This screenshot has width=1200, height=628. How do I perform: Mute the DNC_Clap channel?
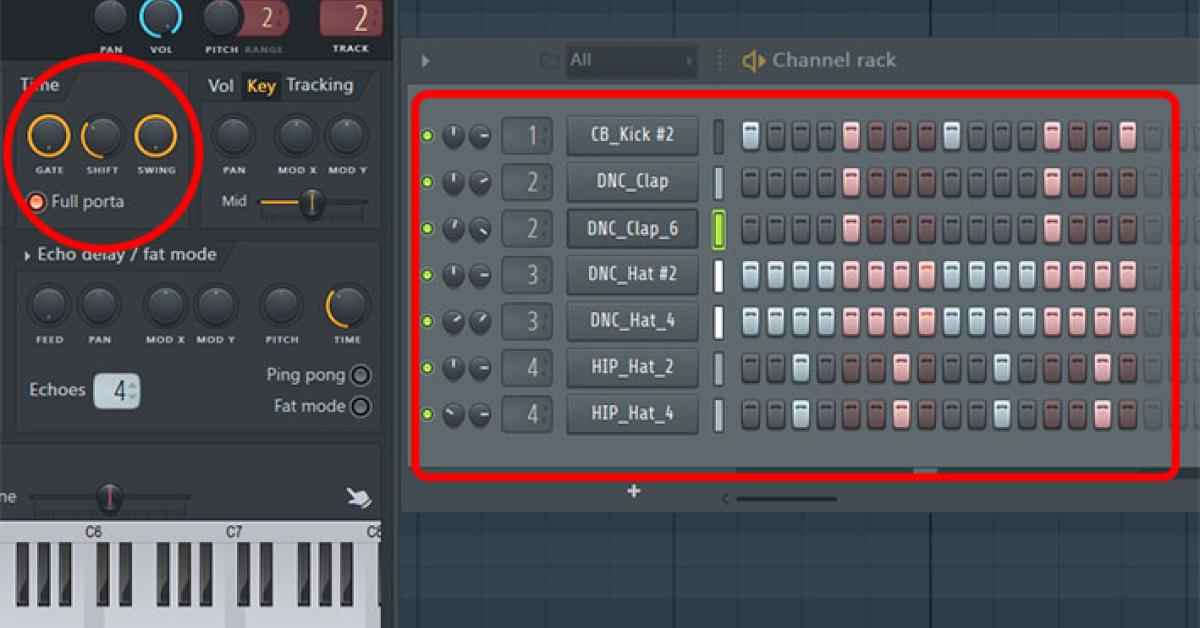(x=428, y=183)
